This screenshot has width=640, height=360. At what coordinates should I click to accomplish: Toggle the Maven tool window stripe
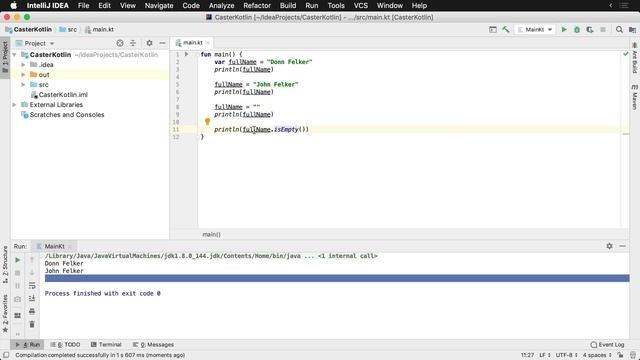[635, 97]
